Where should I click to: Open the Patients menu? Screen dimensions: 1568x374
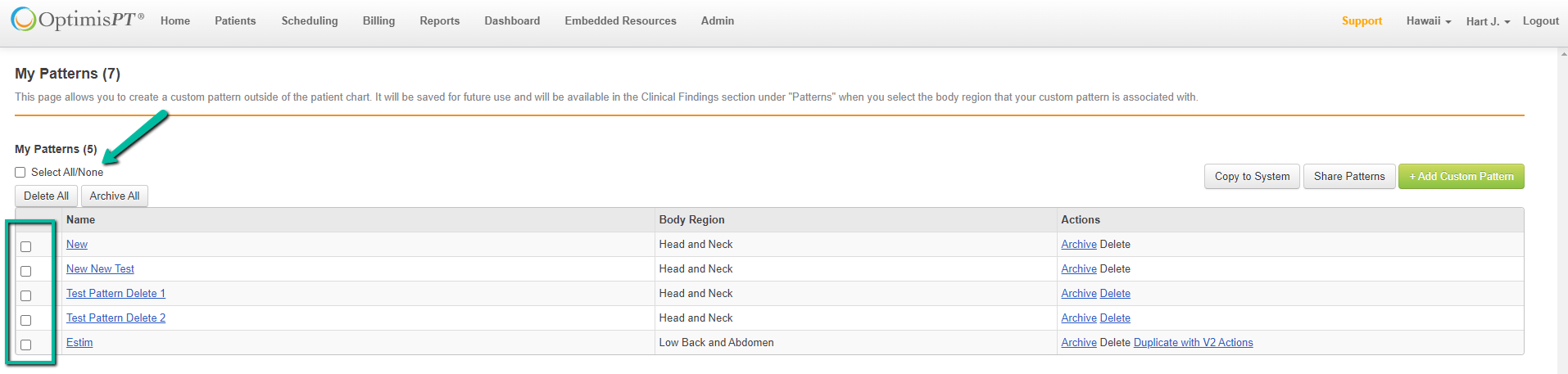point(235,21)
